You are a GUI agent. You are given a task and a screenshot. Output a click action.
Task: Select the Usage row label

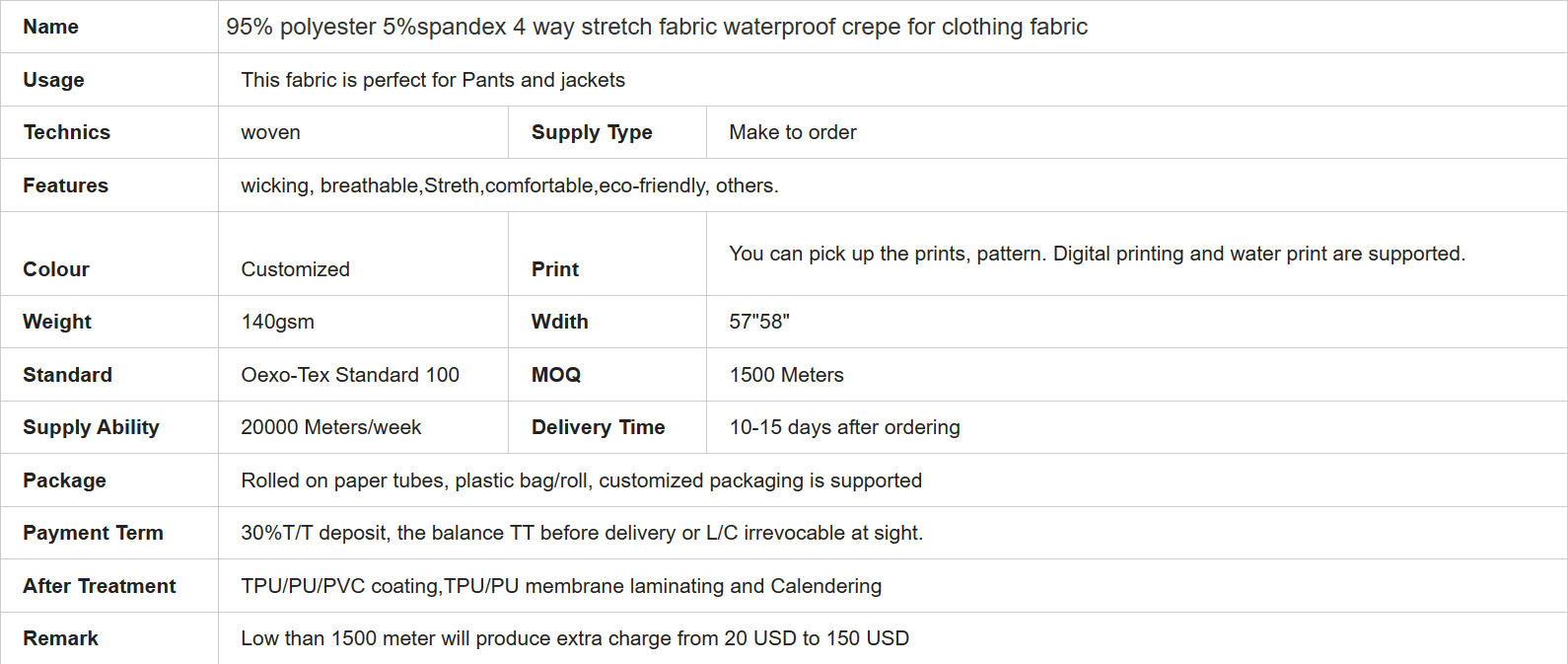coord(53,80)
